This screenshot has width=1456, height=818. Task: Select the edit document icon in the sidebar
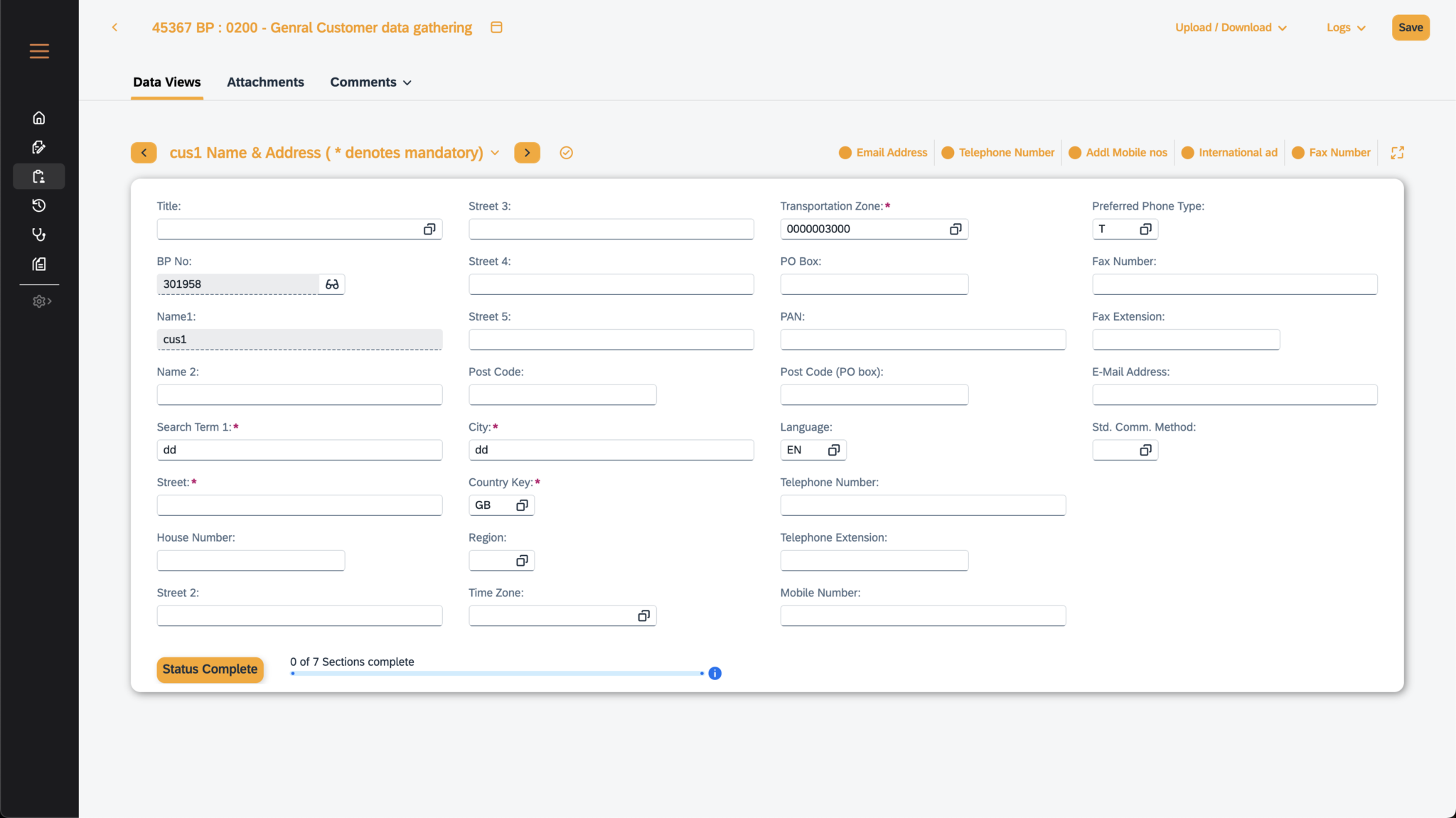[39, 147]
